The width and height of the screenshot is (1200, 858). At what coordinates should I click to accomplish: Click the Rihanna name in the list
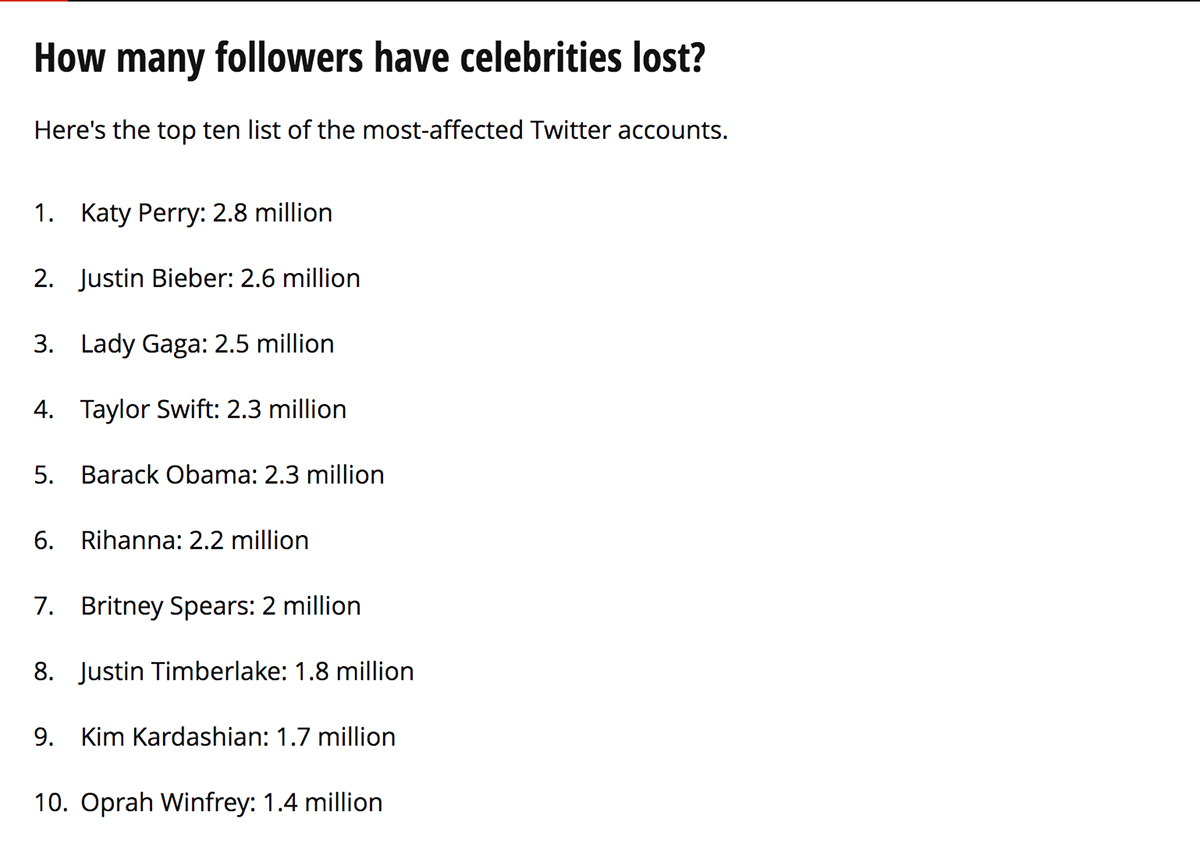coord(130,541)
